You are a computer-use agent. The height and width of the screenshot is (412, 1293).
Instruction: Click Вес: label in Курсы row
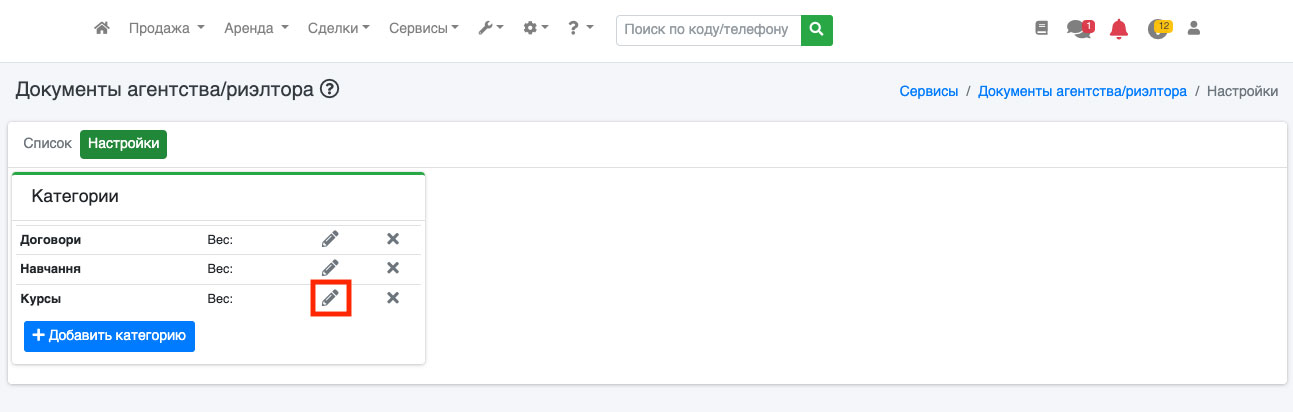220,298
